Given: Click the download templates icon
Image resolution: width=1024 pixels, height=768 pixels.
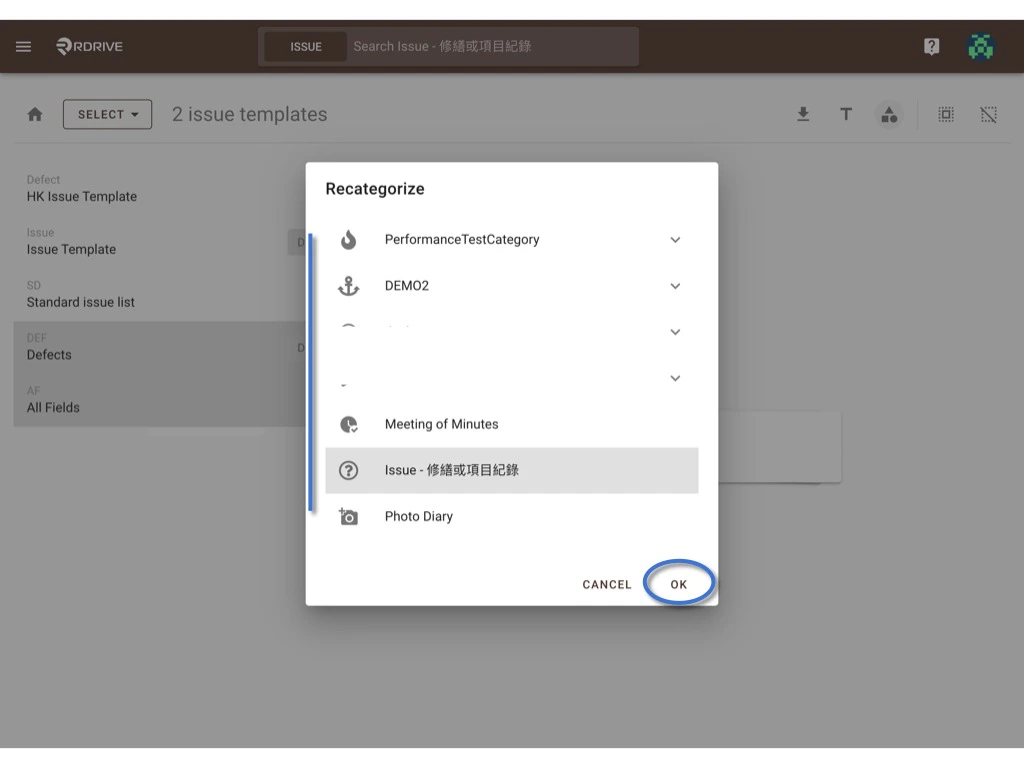Looking at the screenshot, I should tap(803, 114).
